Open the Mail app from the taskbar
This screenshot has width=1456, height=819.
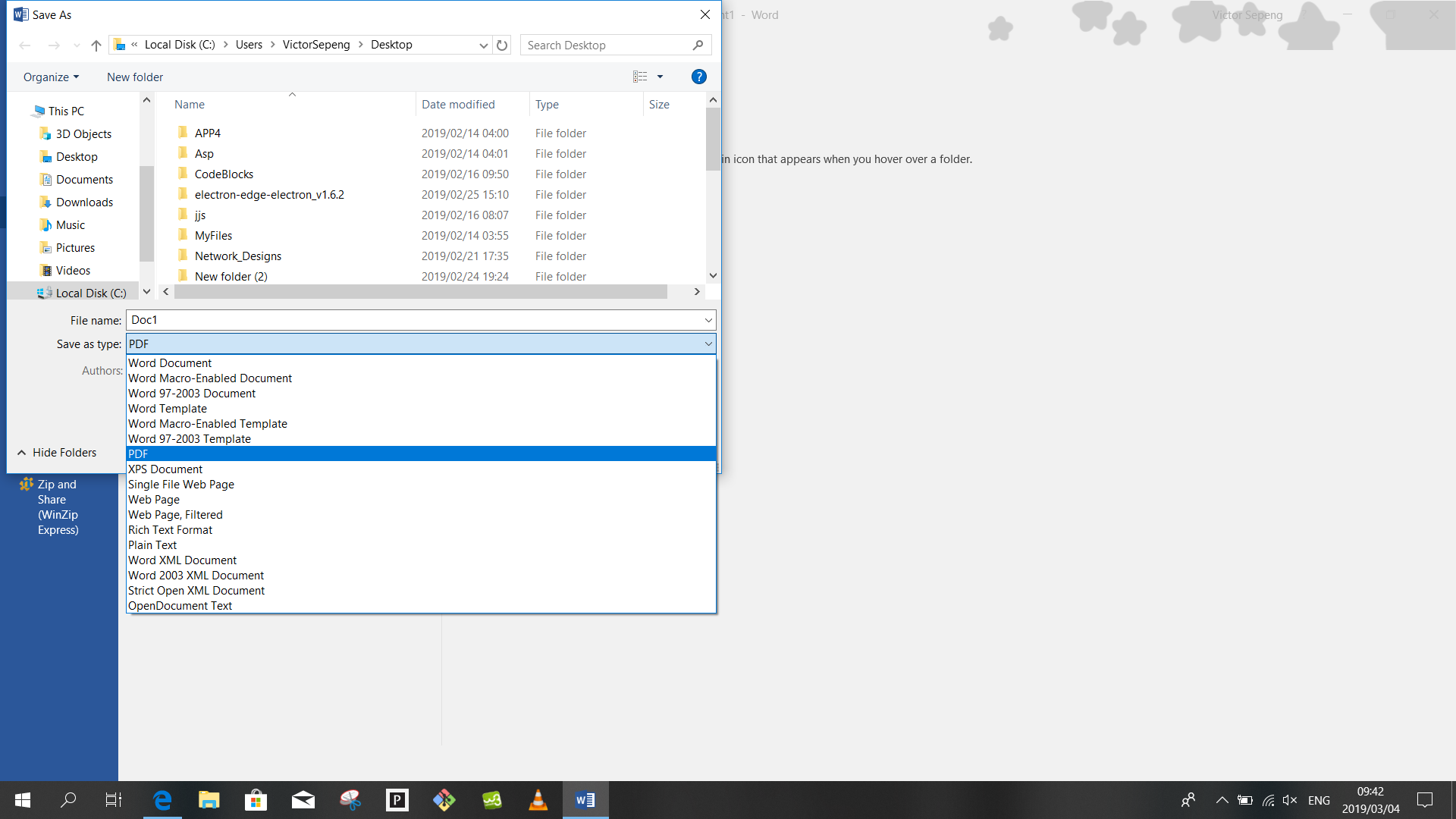coord(303,800)
